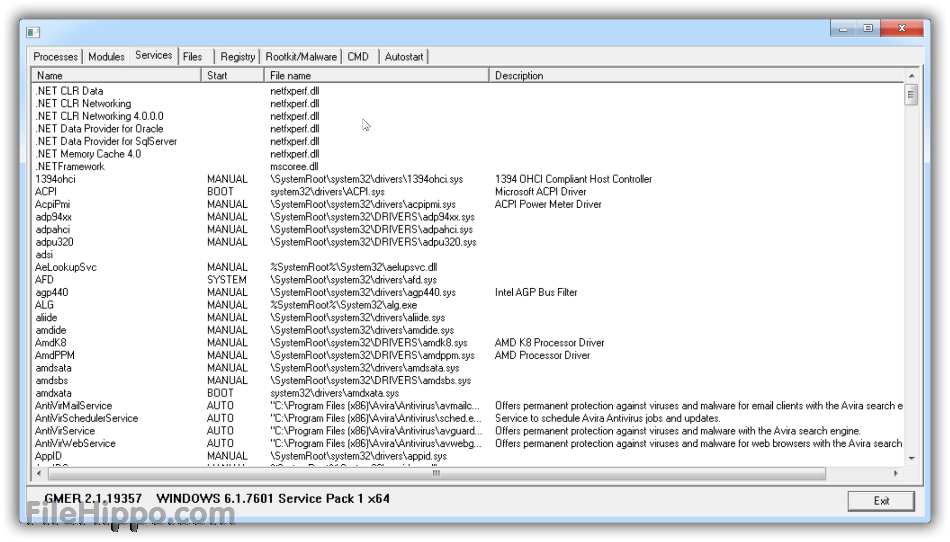Click the ACPI Power Meter Driver description
The height and width of the screenshot is (542, 950).
click(x=548, y=204)
